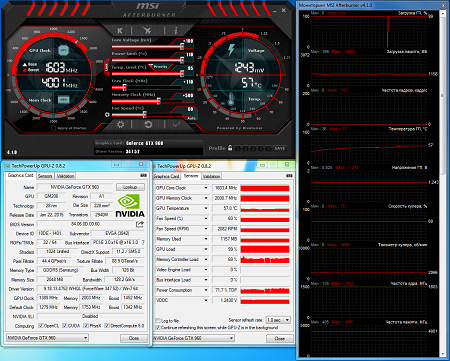The width and height of the screenshot is (450, 361).
Task: Toggle the PhysX checkbox in GPU-Z
Action: coord(86,326)
